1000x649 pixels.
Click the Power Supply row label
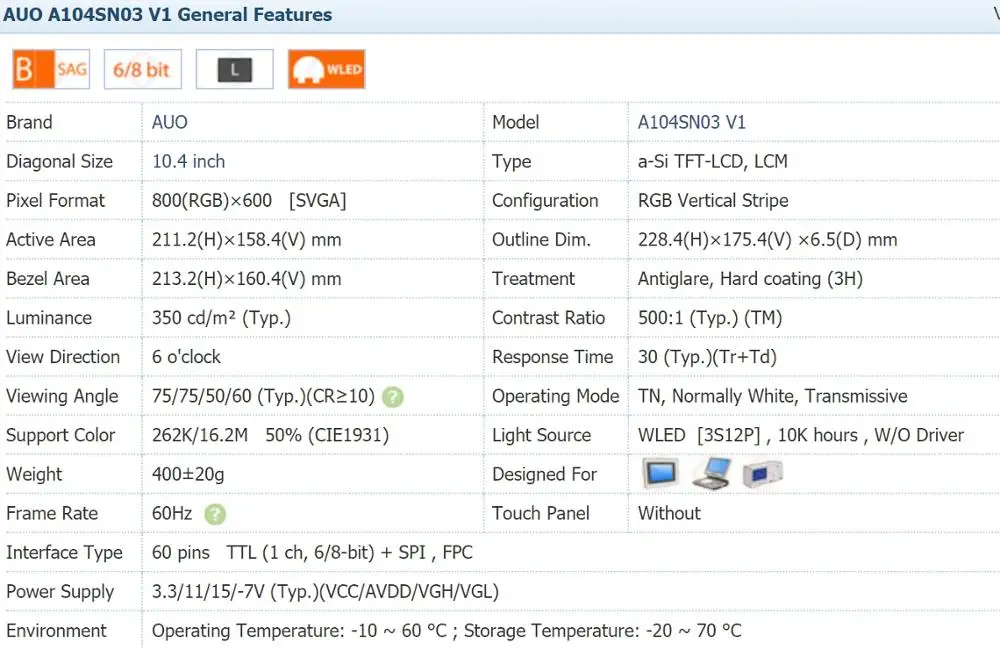(x=60, y=592)
